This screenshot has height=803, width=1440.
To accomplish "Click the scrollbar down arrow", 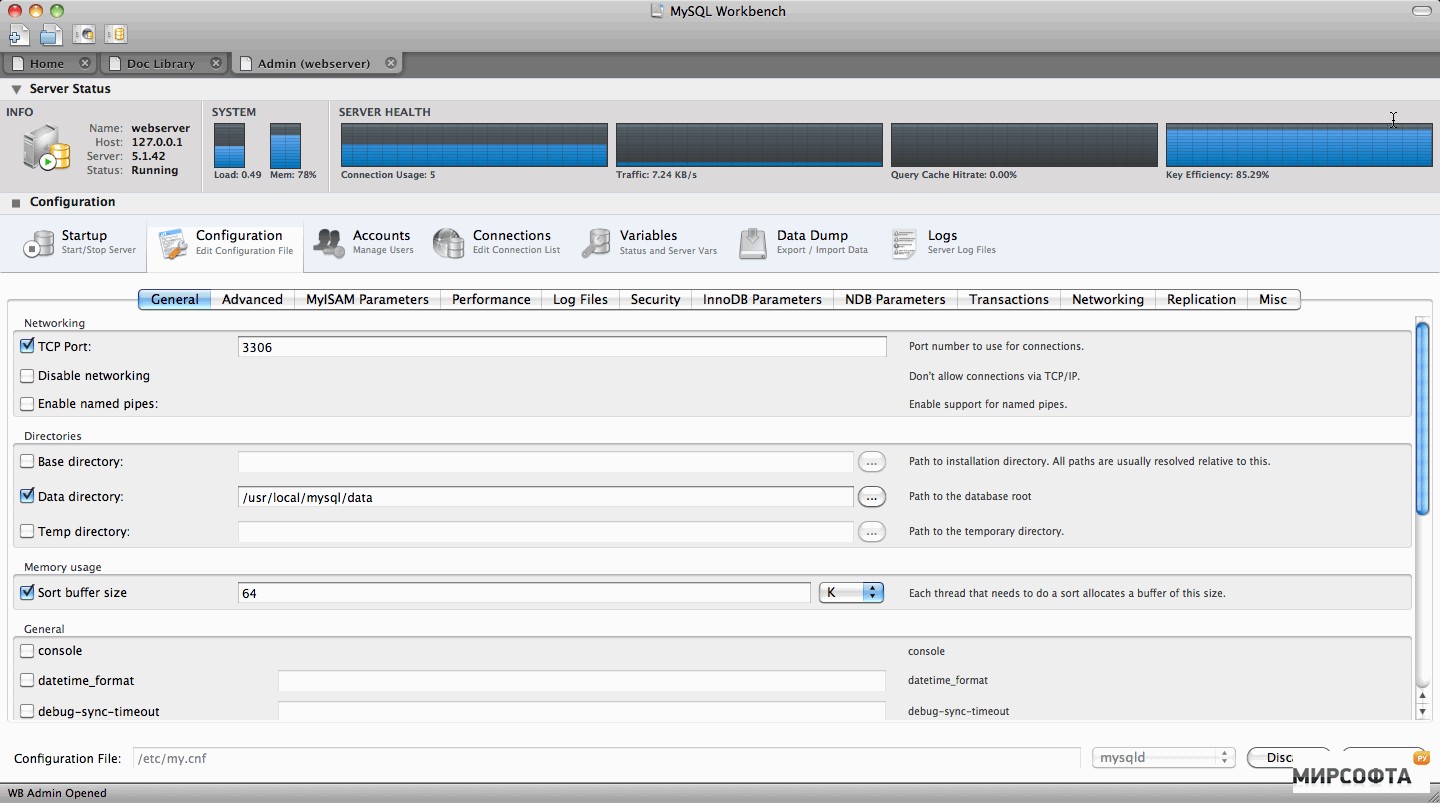I will tap(1423, 710).
